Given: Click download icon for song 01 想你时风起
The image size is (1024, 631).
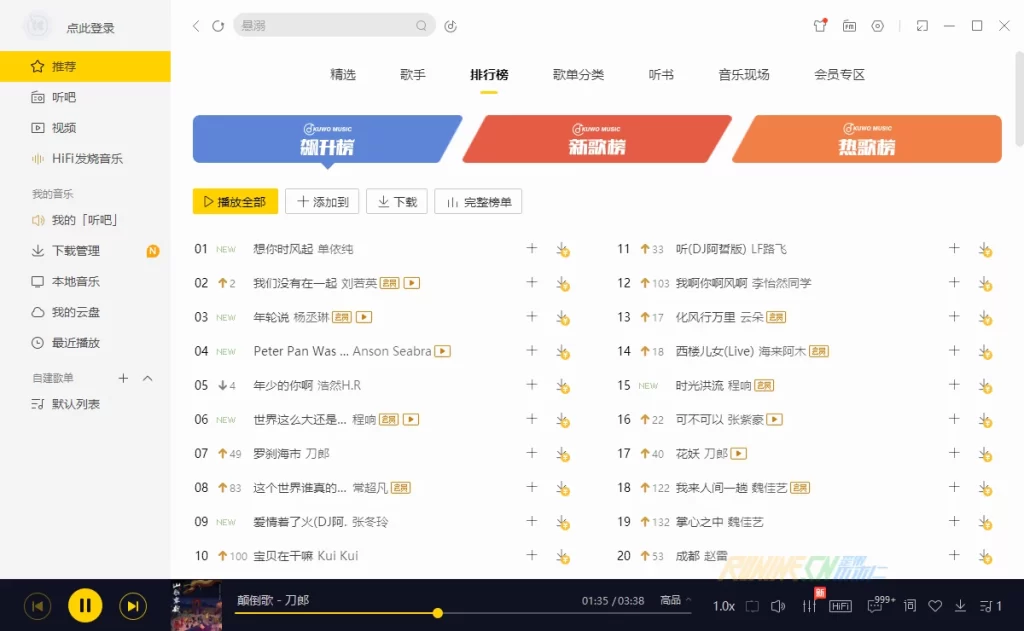Looking at the screenshot, I should (563, 249).
